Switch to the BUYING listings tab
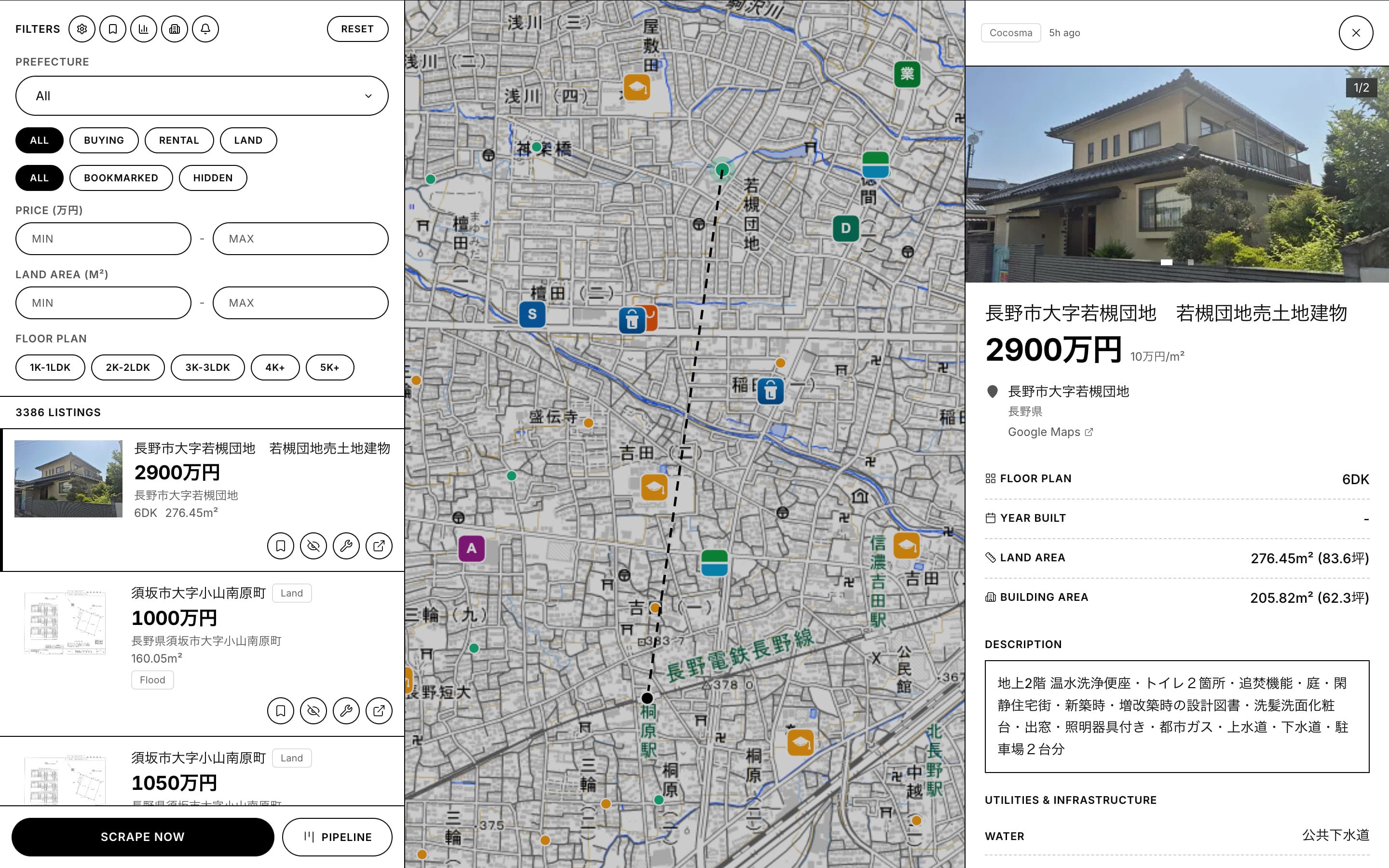The image size is (1389, 868). [x=104, y=140]
